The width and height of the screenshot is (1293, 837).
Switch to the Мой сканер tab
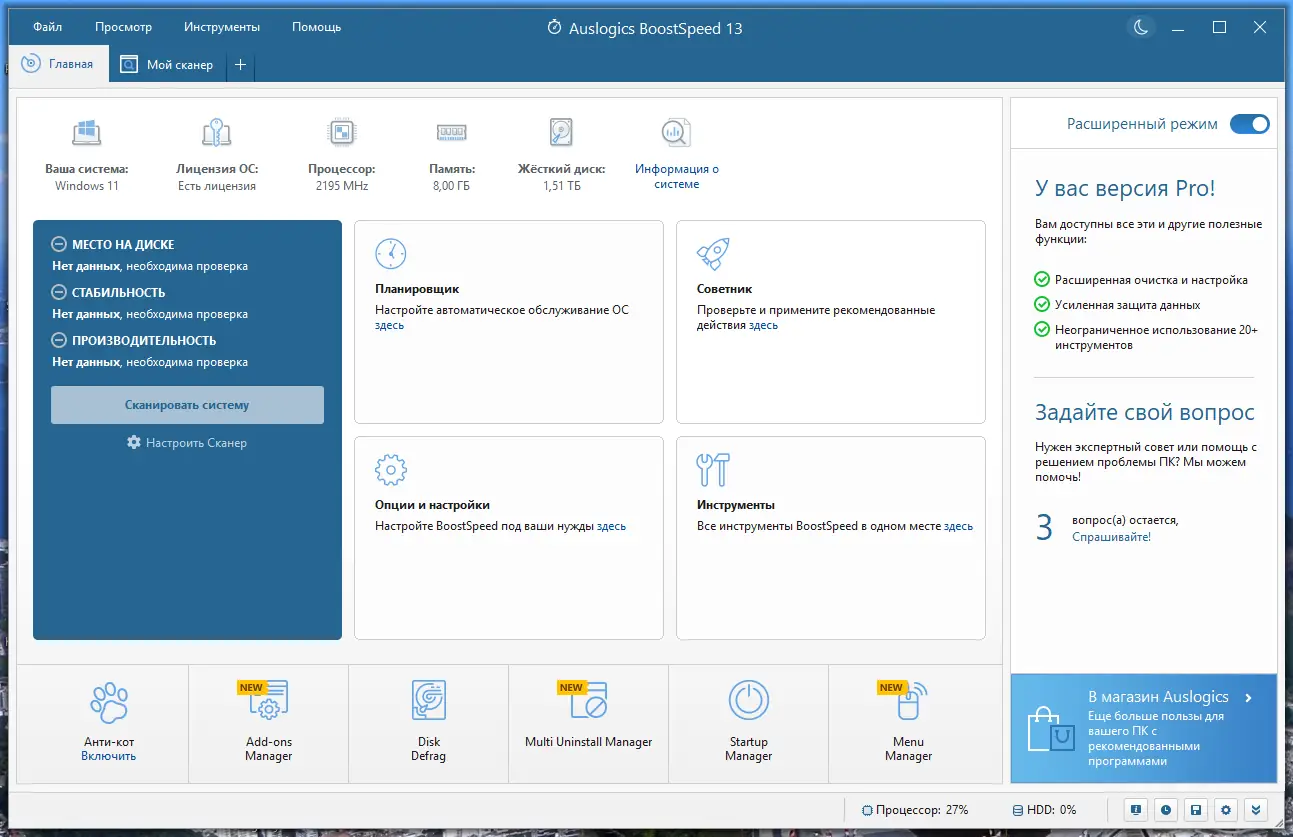click(x=167, y=64)
